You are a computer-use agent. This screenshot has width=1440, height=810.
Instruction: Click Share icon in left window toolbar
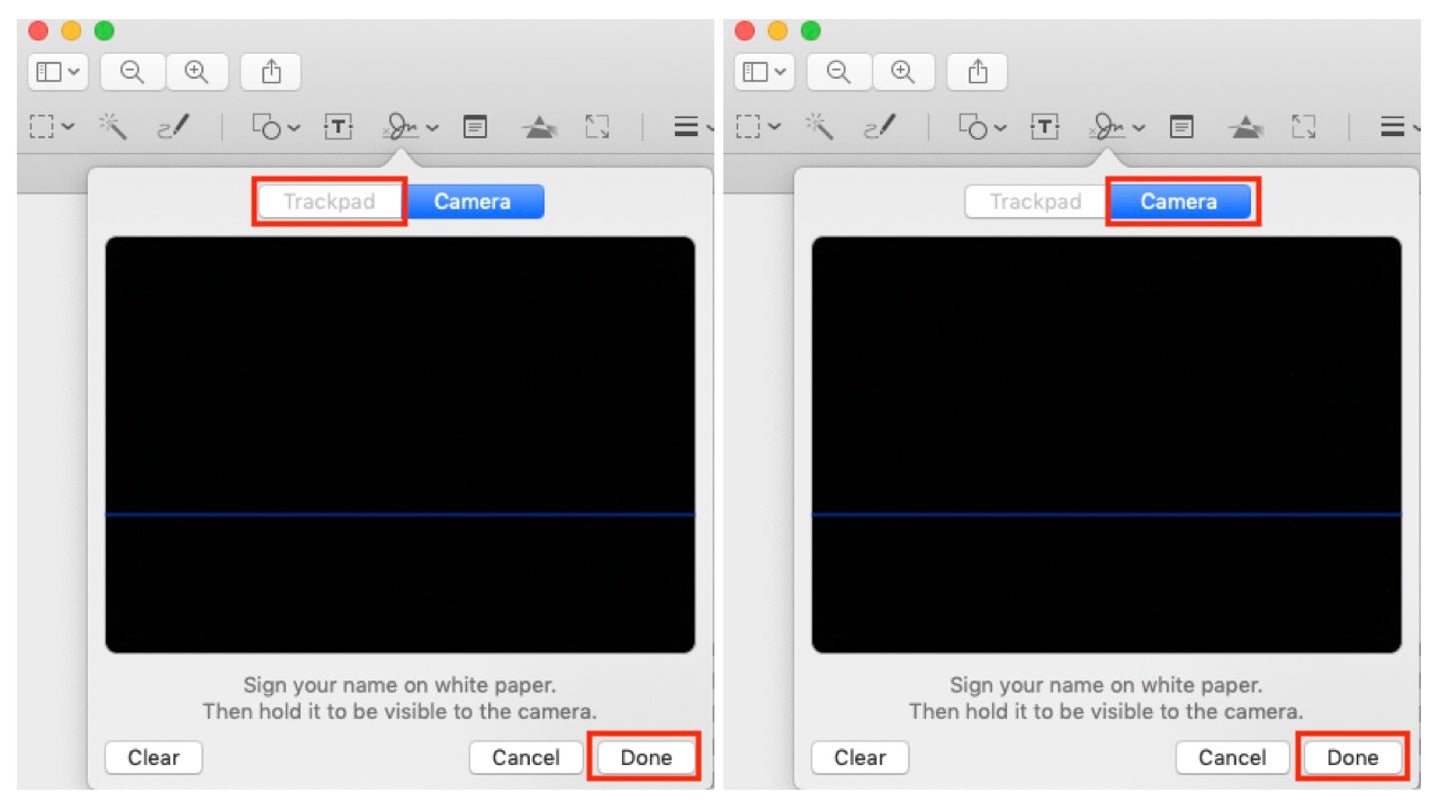[271, 72]
